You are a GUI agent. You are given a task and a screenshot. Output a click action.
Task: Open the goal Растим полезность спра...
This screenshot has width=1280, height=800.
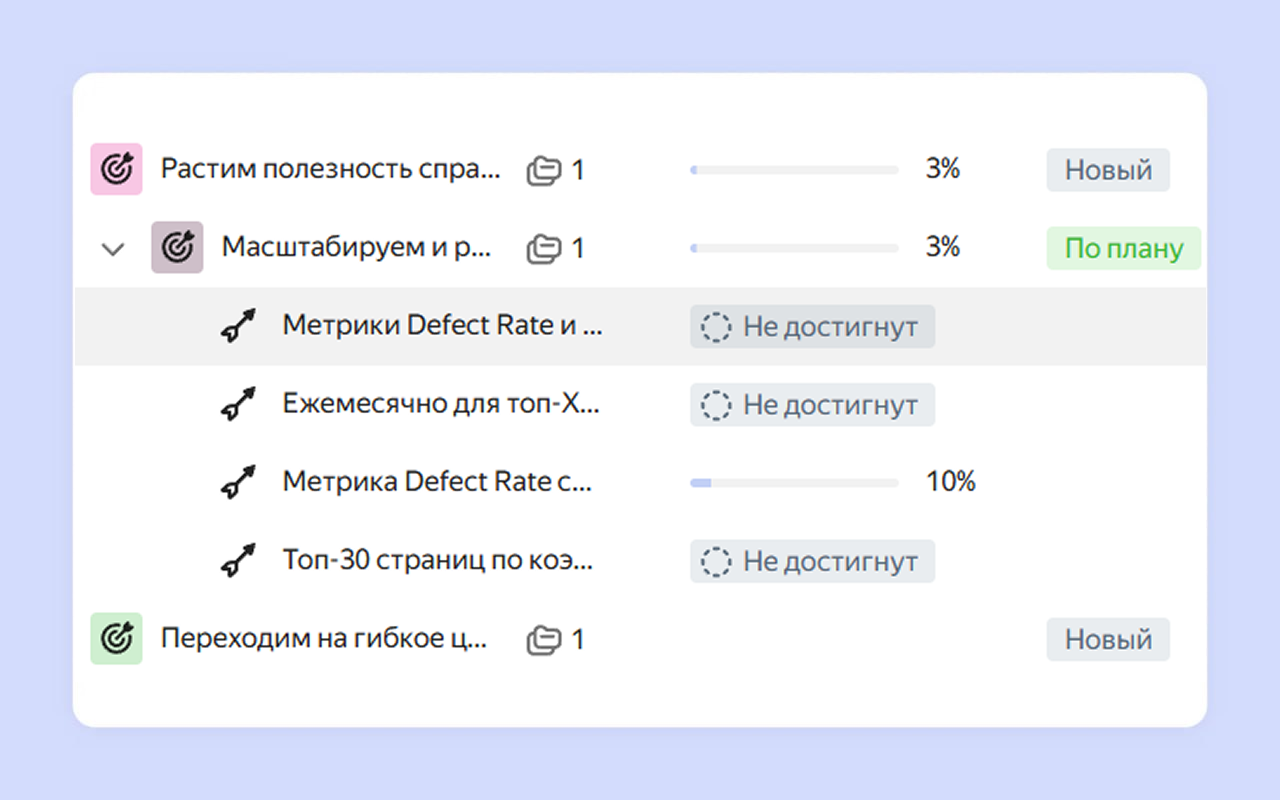click(x=330, y=169)
